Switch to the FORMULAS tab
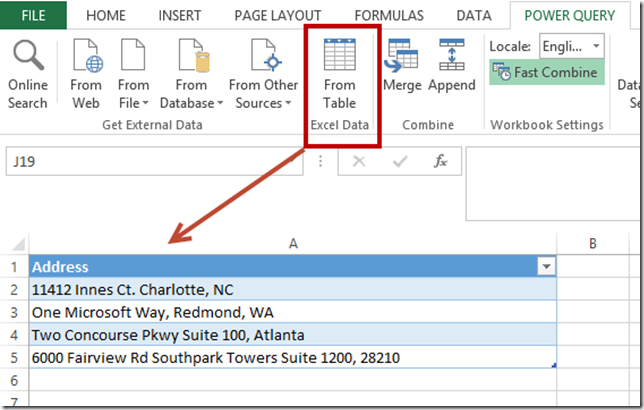This screenshot has height=410, width=644. (x=389, y=16)
